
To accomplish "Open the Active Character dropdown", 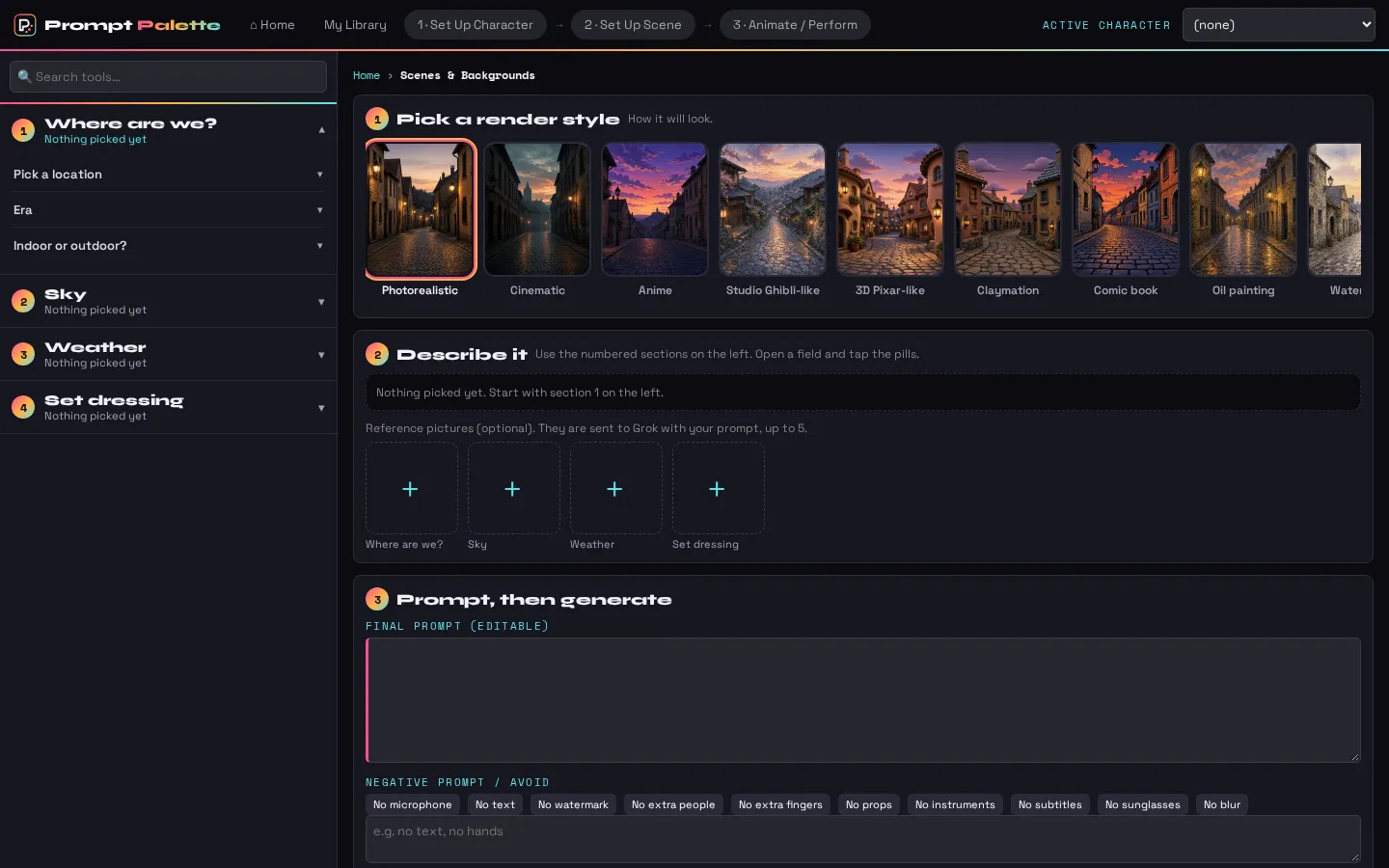I will 1279,25.
